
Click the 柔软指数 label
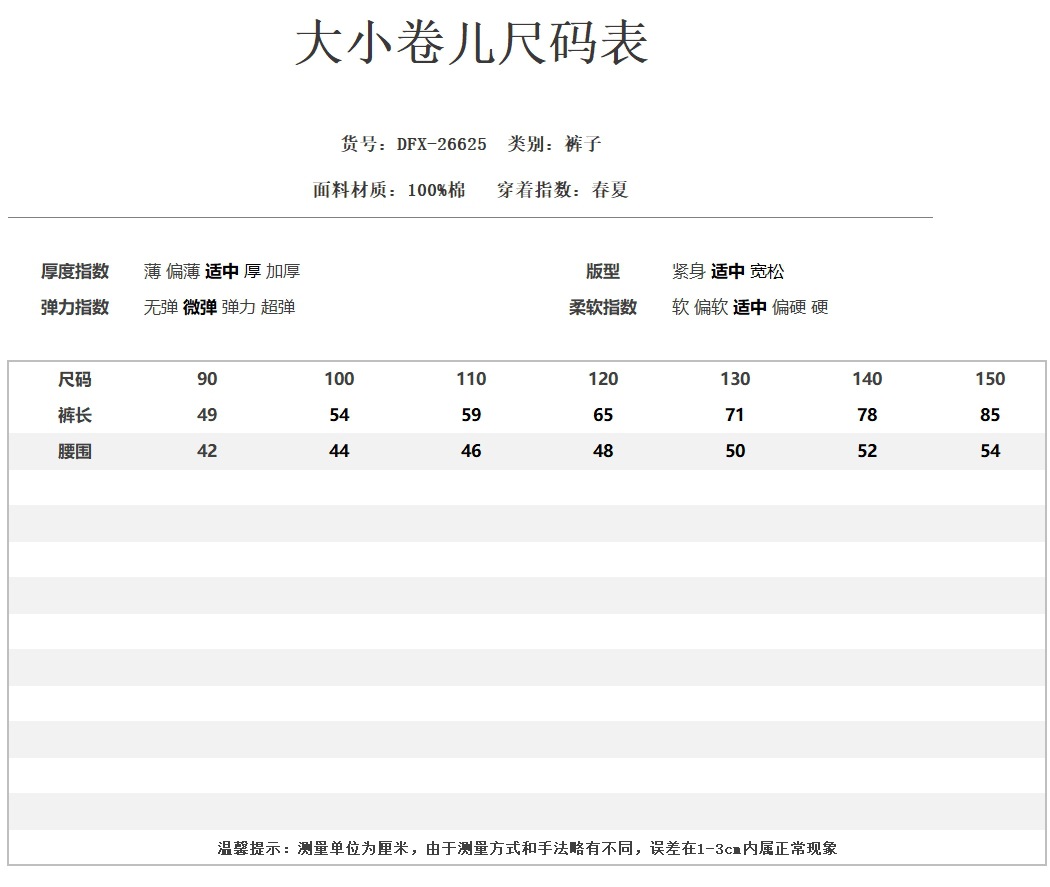pos(603,307)
